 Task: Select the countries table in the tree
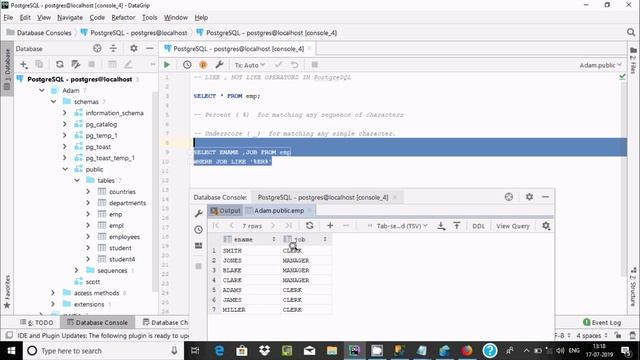pyautogui.click(x=122, y=191)
